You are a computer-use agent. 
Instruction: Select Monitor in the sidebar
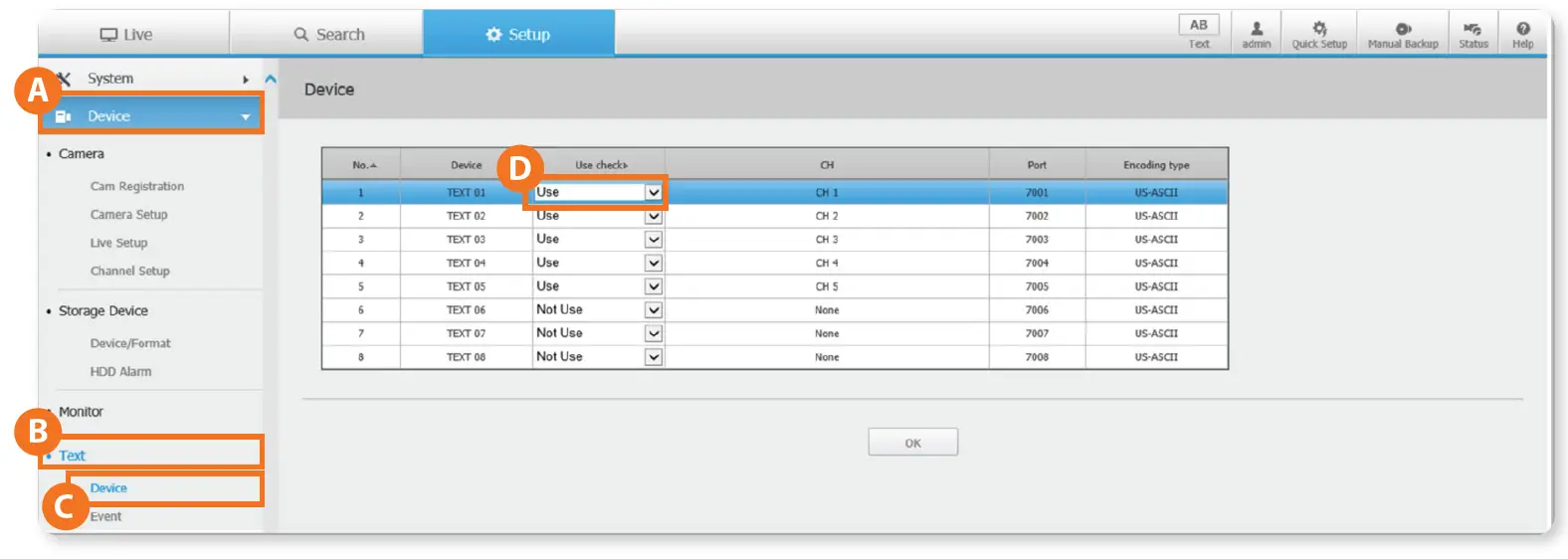point(81,412)
